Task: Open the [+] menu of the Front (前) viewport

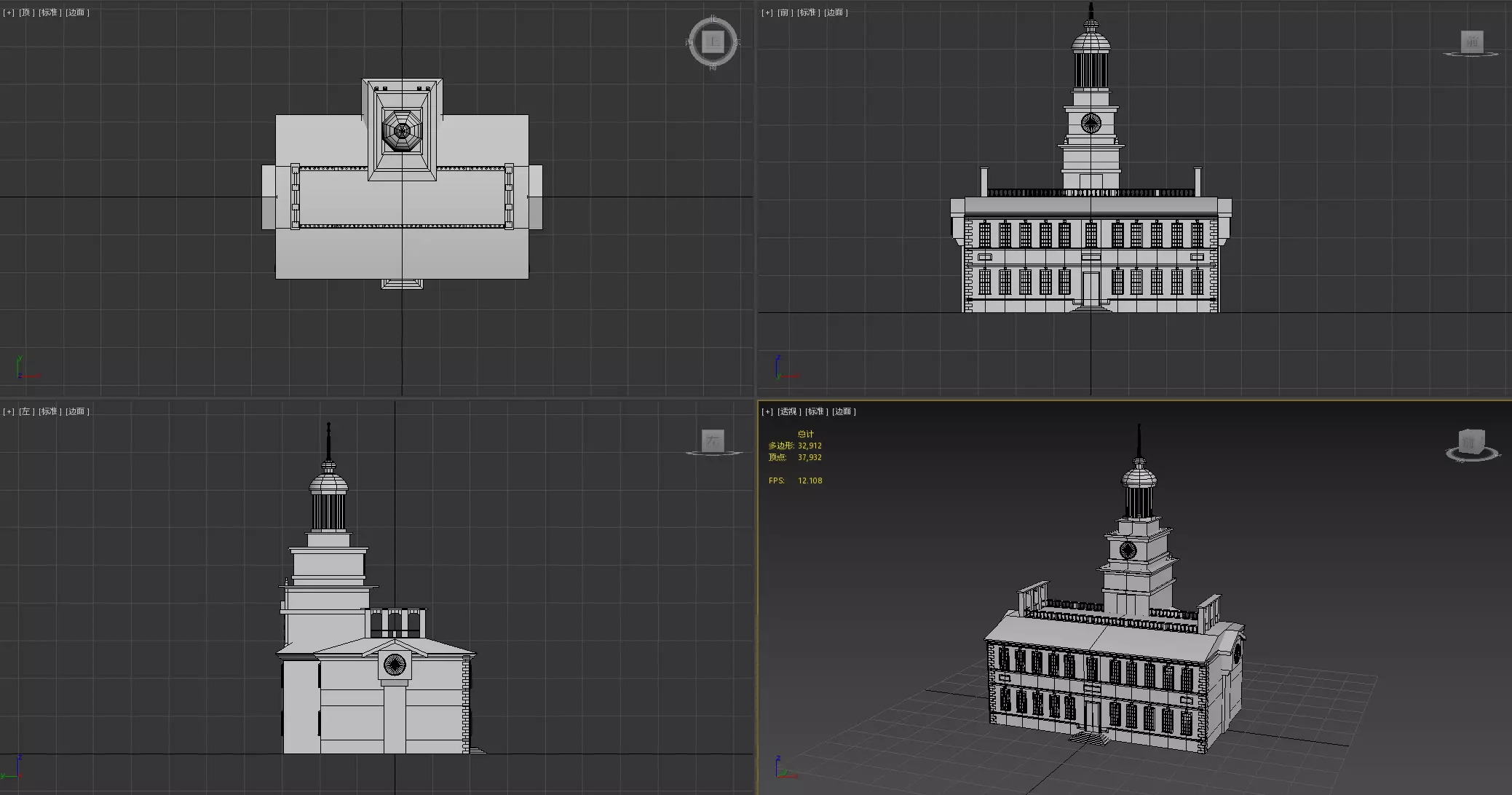Action: pos(767,12)
